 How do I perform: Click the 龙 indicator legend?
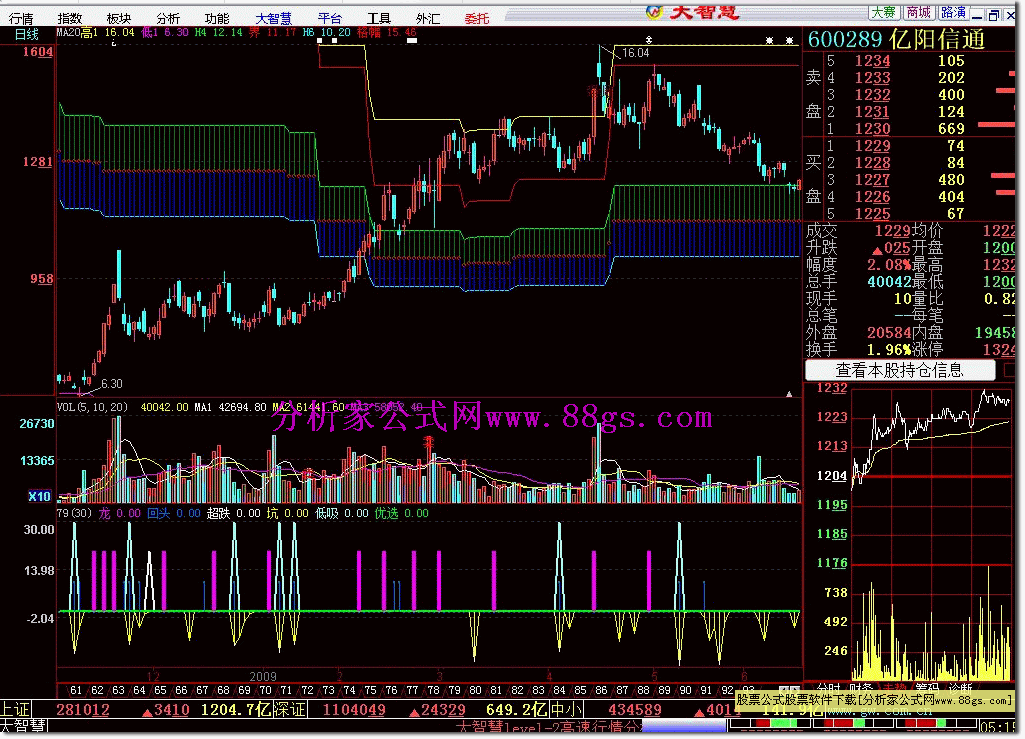coord(105,513)
